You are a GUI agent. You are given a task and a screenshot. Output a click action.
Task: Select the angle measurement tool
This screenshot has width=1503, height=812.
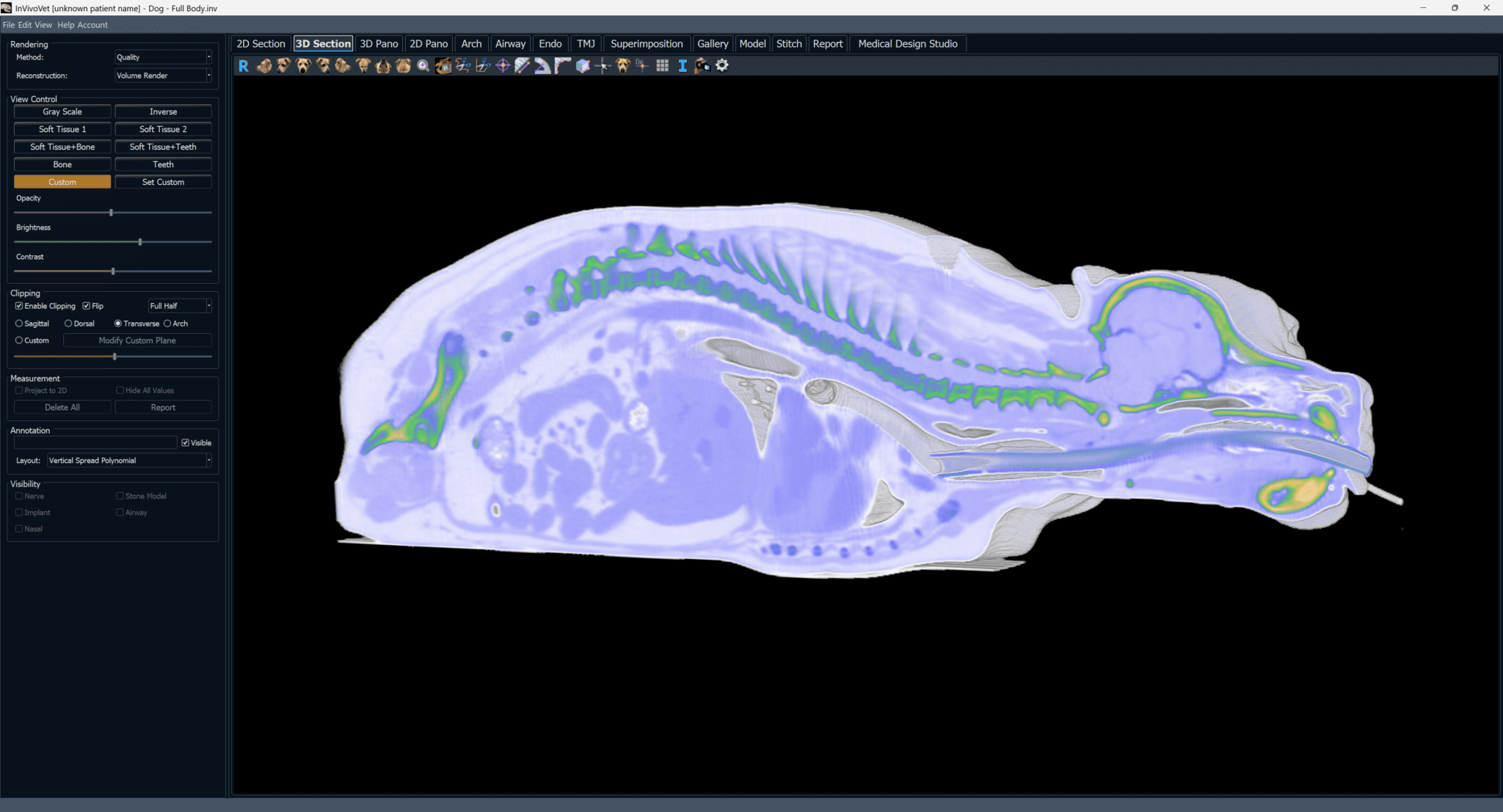coord(542,66)
